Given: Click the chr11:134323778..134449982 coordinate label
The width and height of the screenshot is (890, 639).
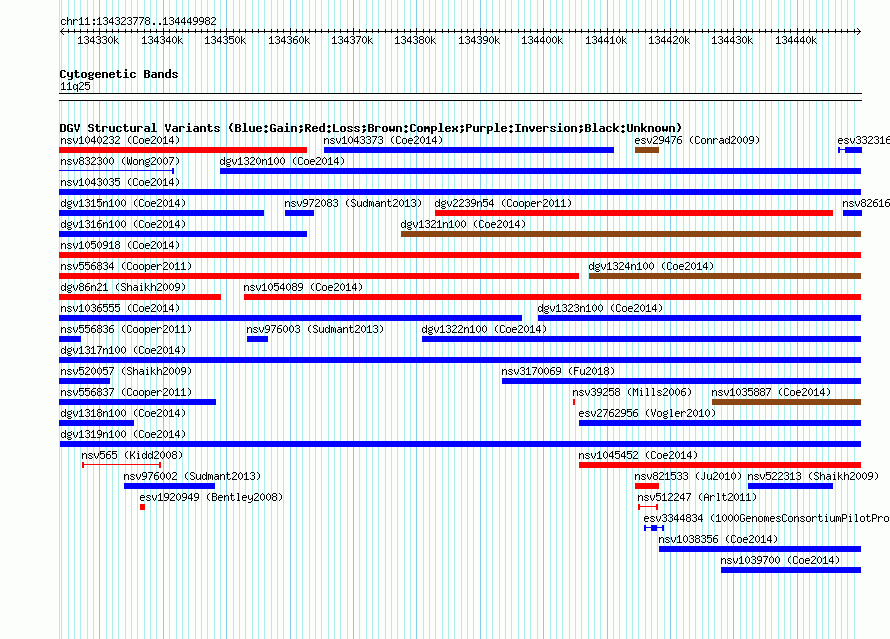Looking at the screenshot, I should pos(138,21).
